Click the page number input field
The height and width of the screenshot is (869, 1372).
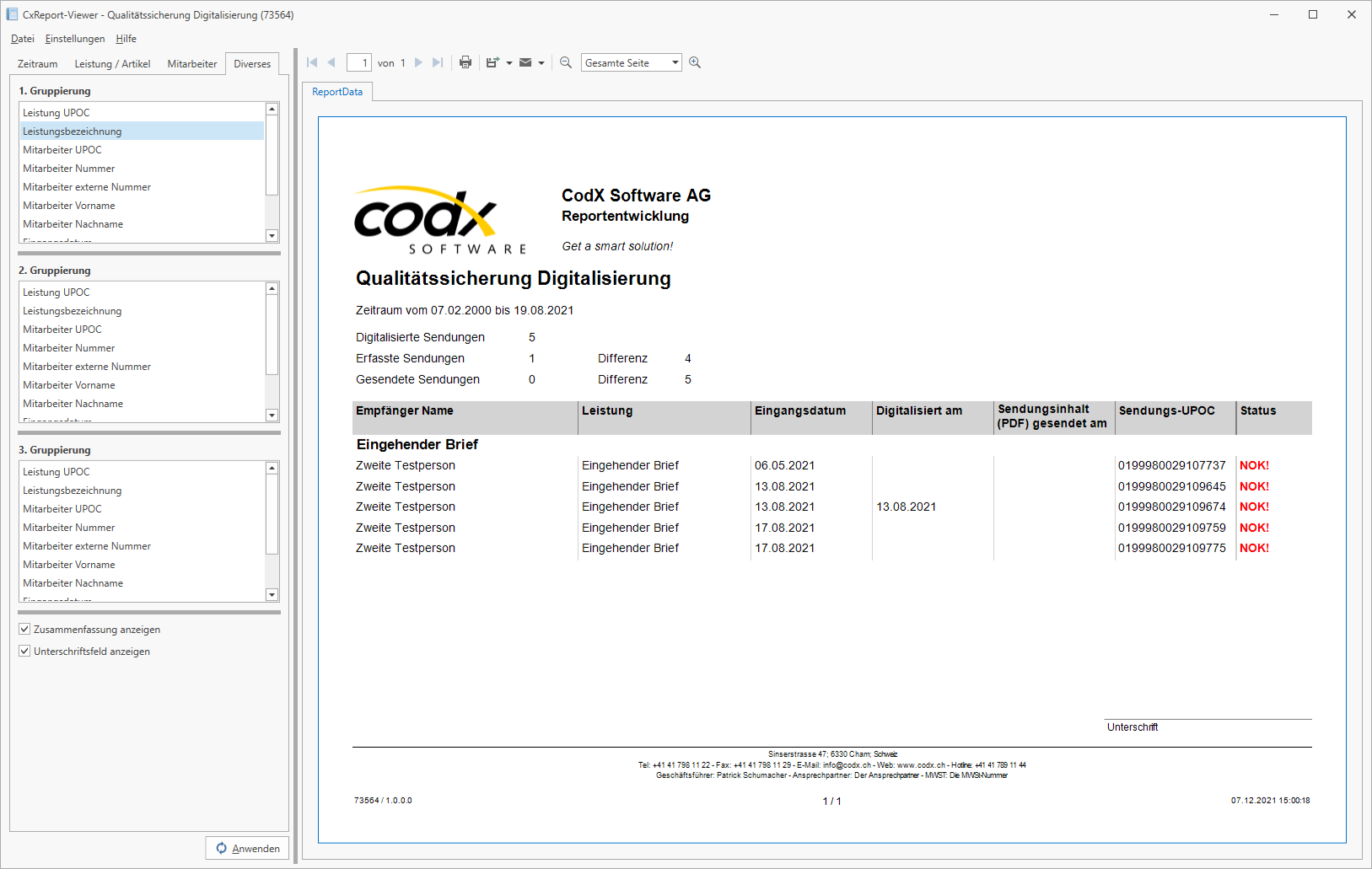click(359, 63)
